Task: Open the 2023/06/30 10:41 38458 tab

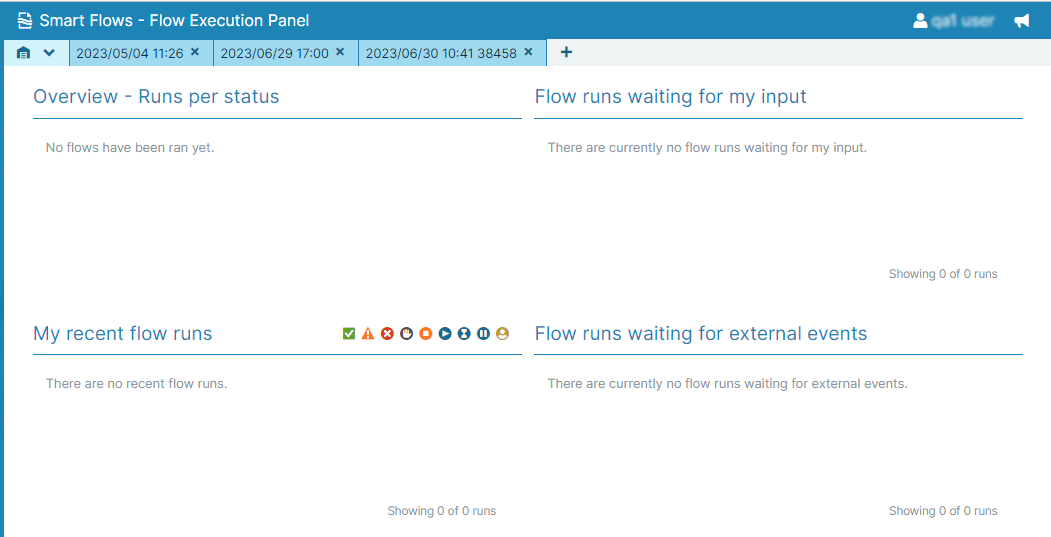Action: pyautogui.click(x=440, y=53)
